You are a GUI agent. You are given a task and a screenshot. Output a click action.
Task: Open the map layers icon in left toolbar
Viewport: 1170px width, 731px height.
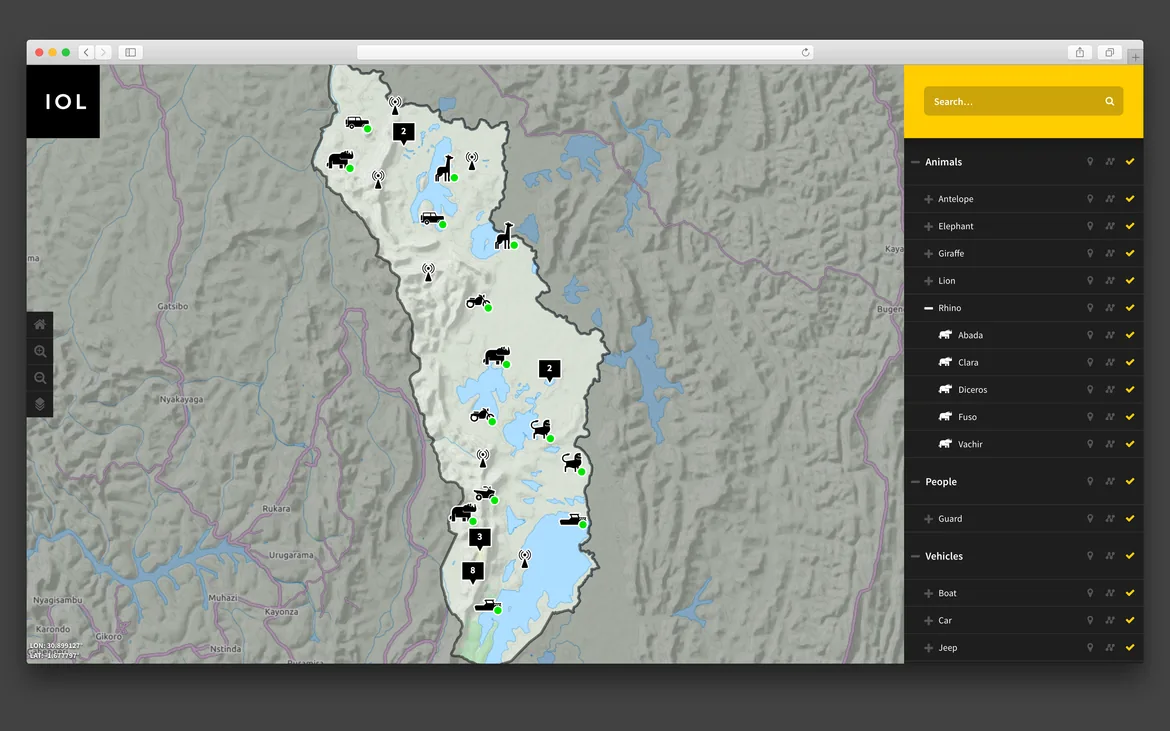pyautogui.click(x=40, y=404)
